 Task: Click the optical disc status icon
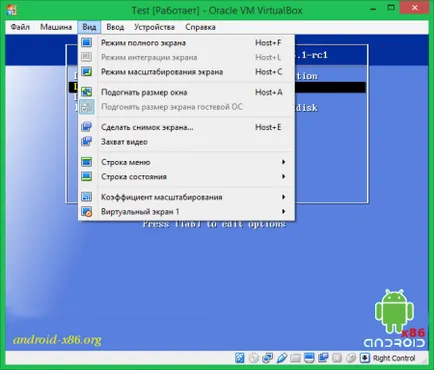pos(254,358)
